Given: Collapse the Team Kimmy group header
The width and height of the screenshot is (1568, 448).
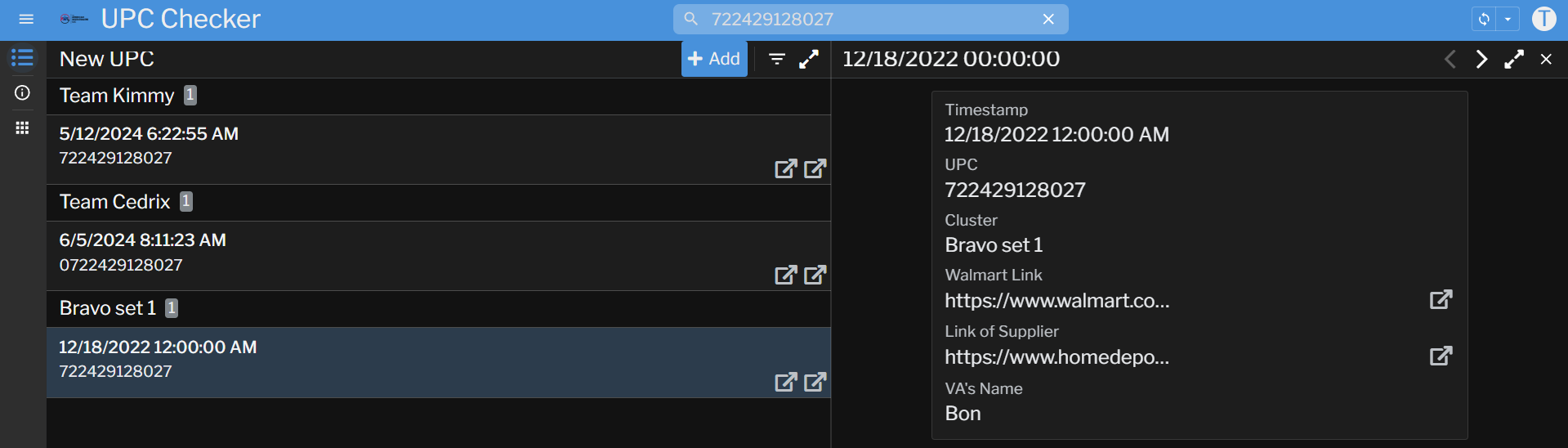Looking at the screenshot, I should 117,96.
